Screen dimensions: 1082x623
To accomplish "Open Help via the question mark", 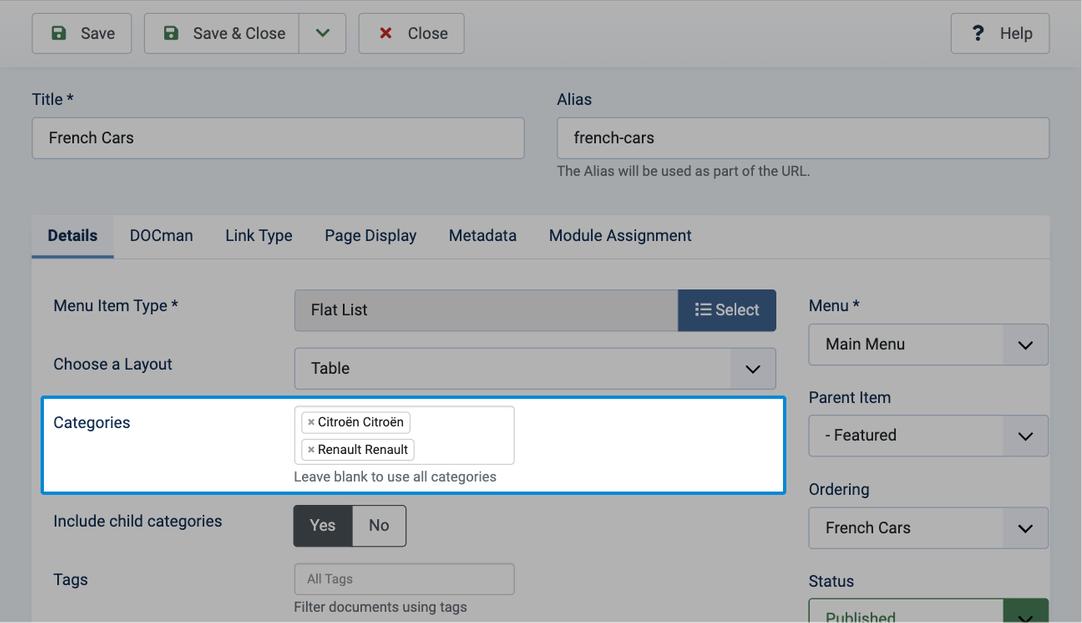I will click(x=1000, y=33).
